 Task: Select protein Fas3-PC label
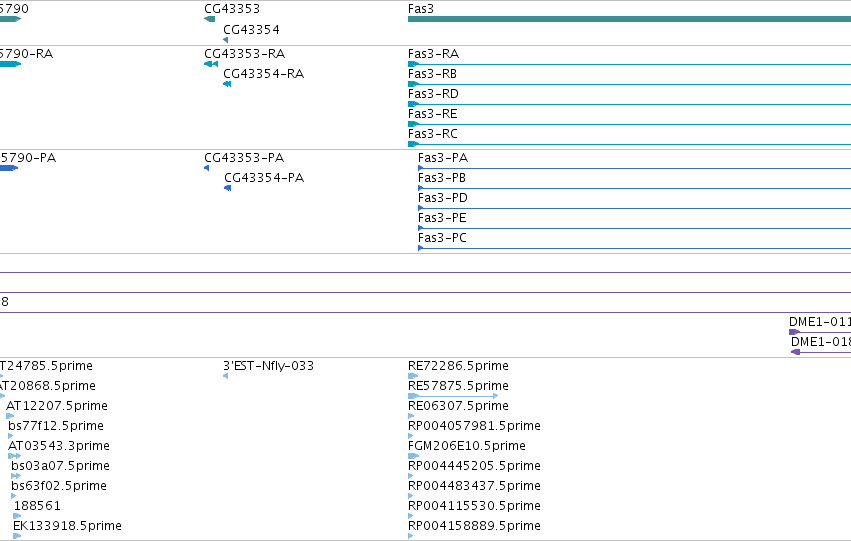click(x=442, y=238)
